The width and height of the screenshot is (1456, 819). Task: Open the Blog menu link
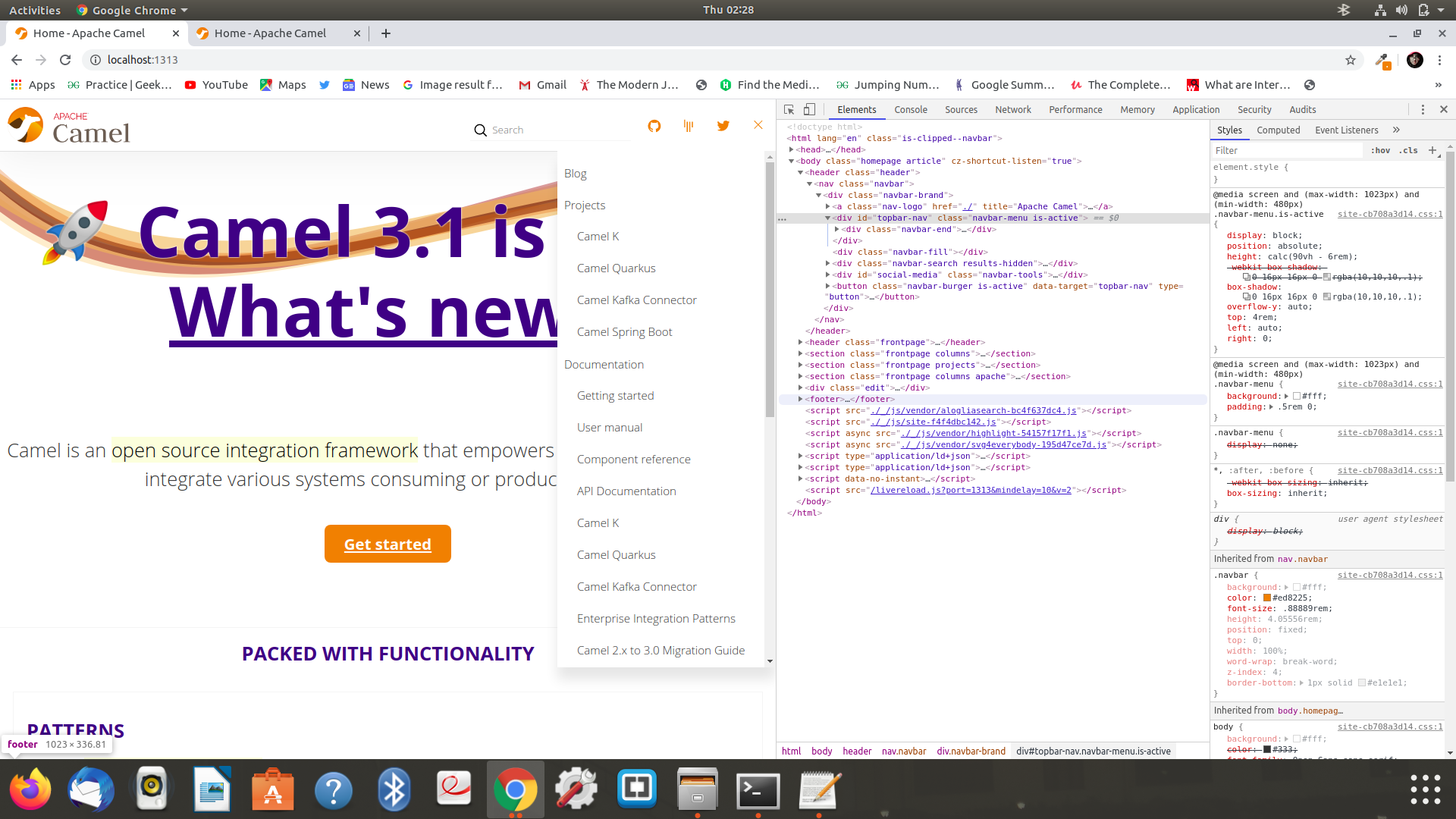576,174
